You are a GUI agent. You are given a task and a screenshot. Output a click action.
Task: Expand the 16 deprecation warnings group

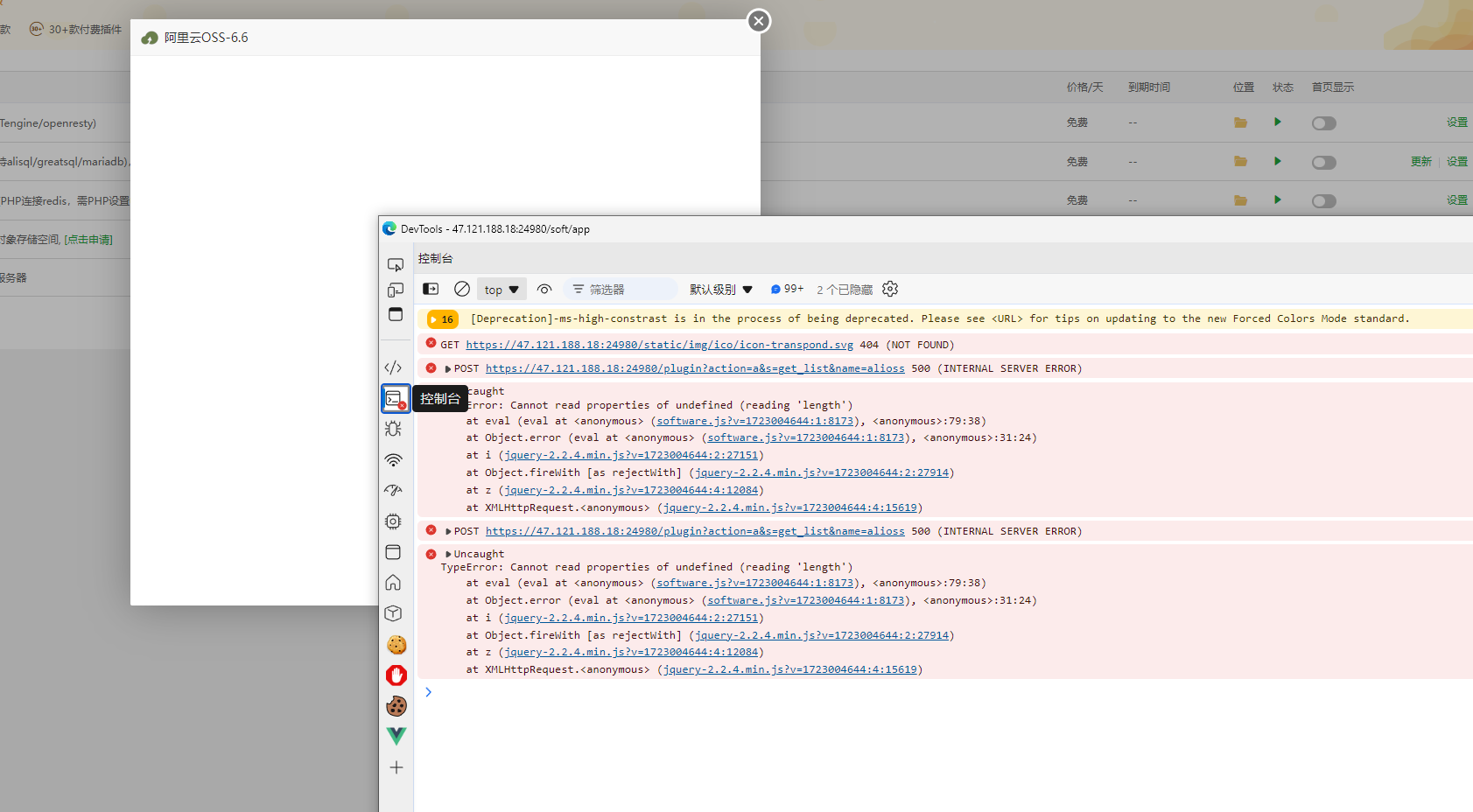coord(443,319)
